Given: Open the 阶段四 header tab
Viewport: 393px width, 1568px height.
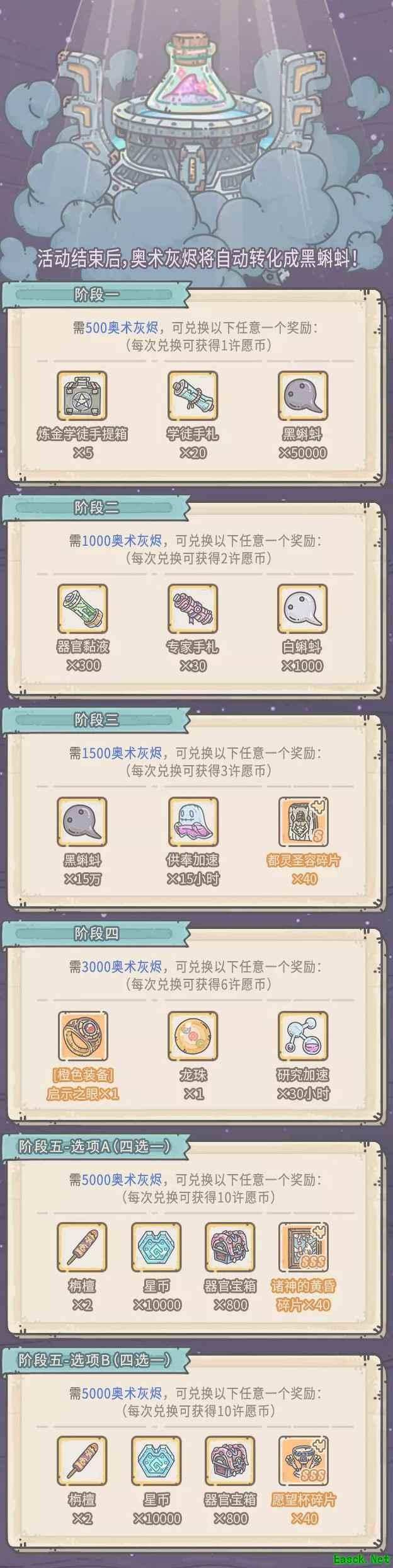Looking at the screenshot, I should point(96,933).
